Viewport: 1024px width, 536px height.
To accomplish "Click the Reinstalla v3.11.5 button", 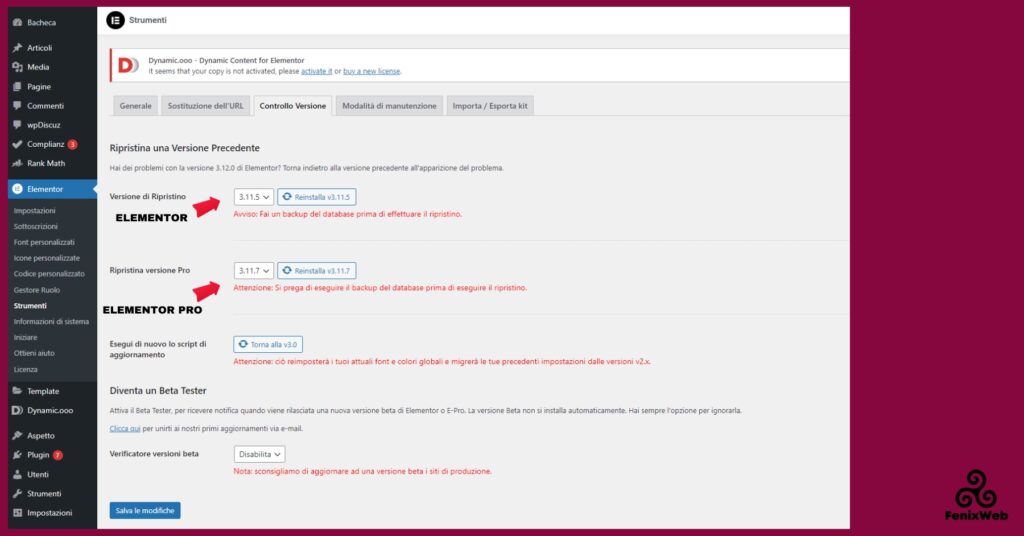I will [316, 197].
